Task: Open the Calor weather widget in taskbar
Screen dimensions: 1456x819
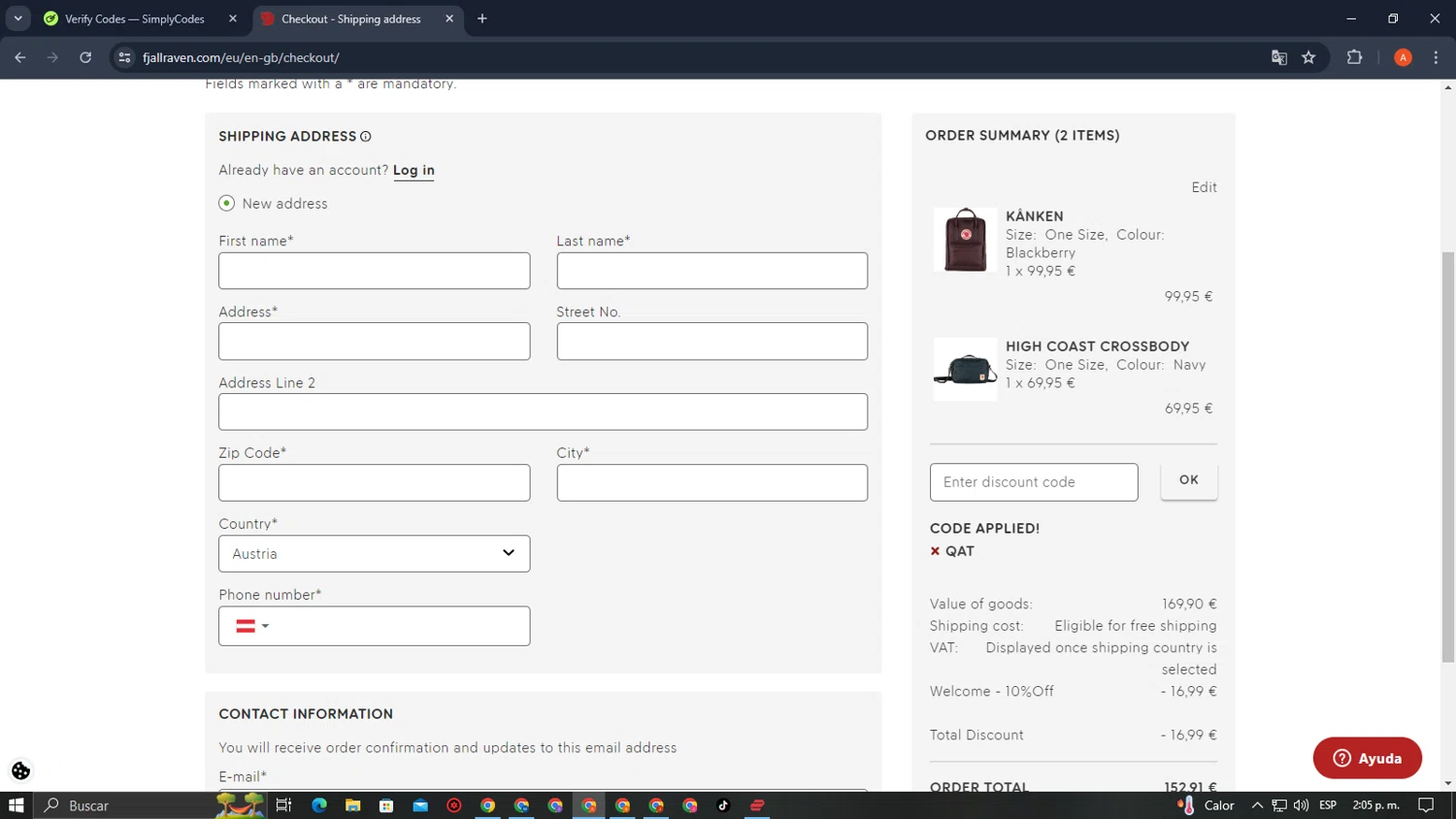Action: coord(1206,805)
